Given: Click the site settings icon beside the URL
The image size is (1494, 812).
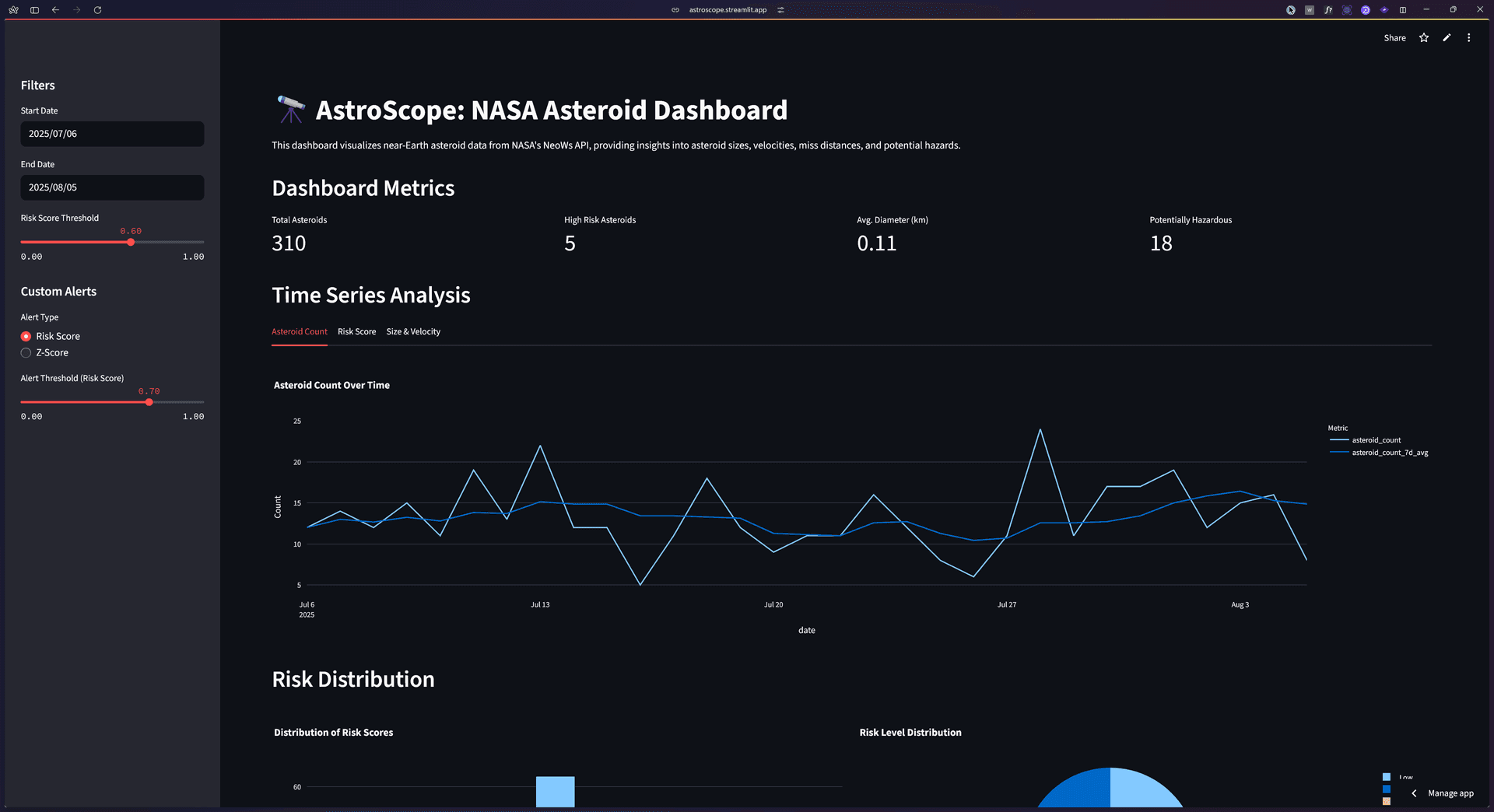Looking at the screenshot, I should [780, 10].
